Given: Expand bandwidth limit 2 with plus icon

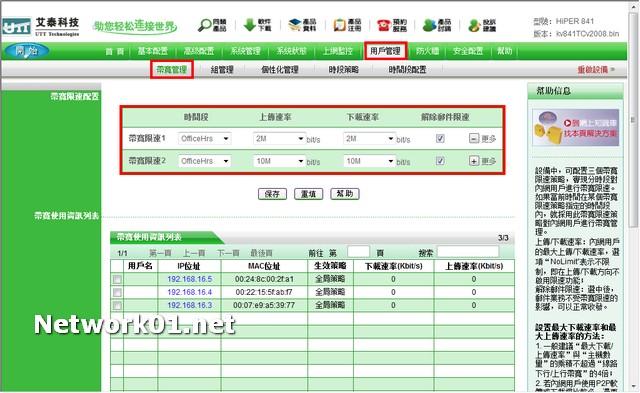Looking at the screenshot, I should tap(473, 161).
